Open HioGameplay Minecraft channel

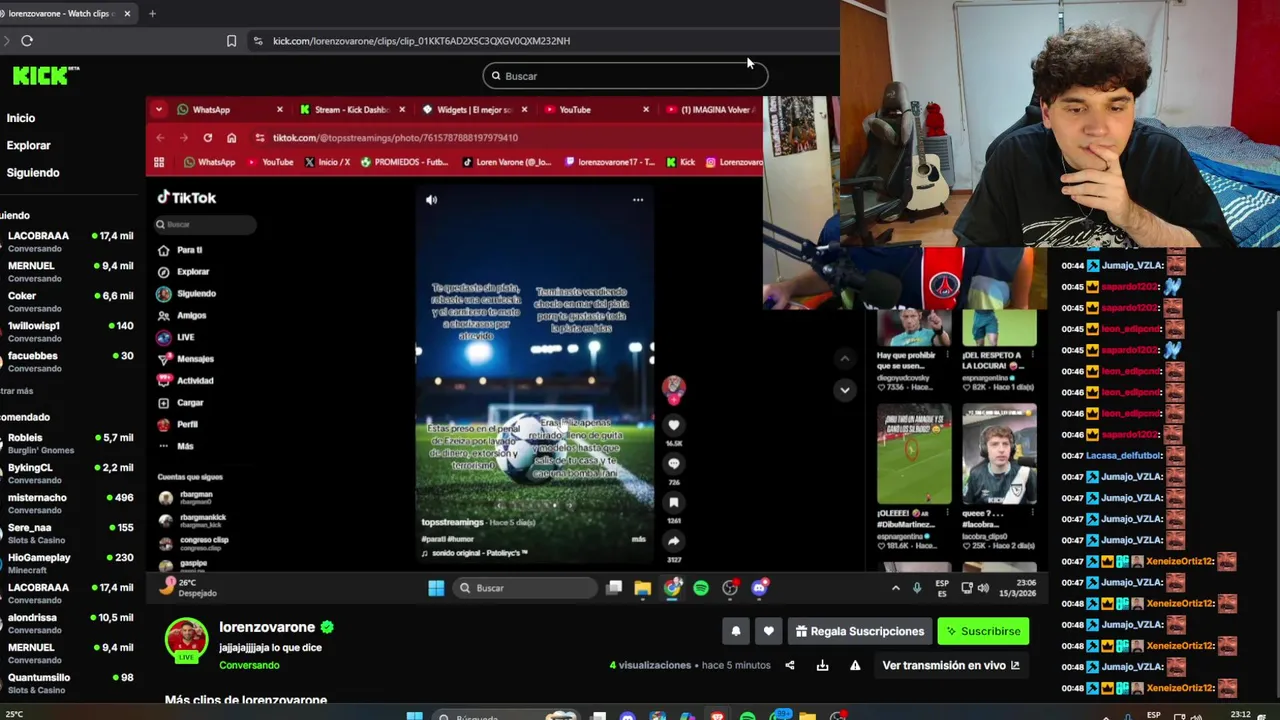(x=68, y=563)
